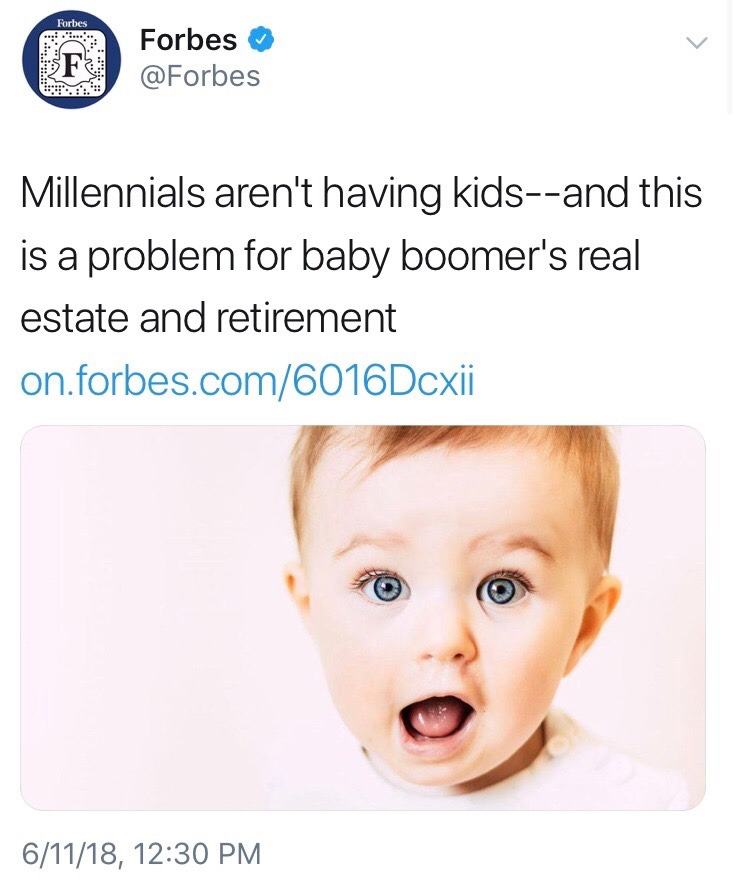Click the 6/11/18 date in timestamp
The height and width of the screenshot is (894, 737).
pyautogui.click(x=71, y=855)
